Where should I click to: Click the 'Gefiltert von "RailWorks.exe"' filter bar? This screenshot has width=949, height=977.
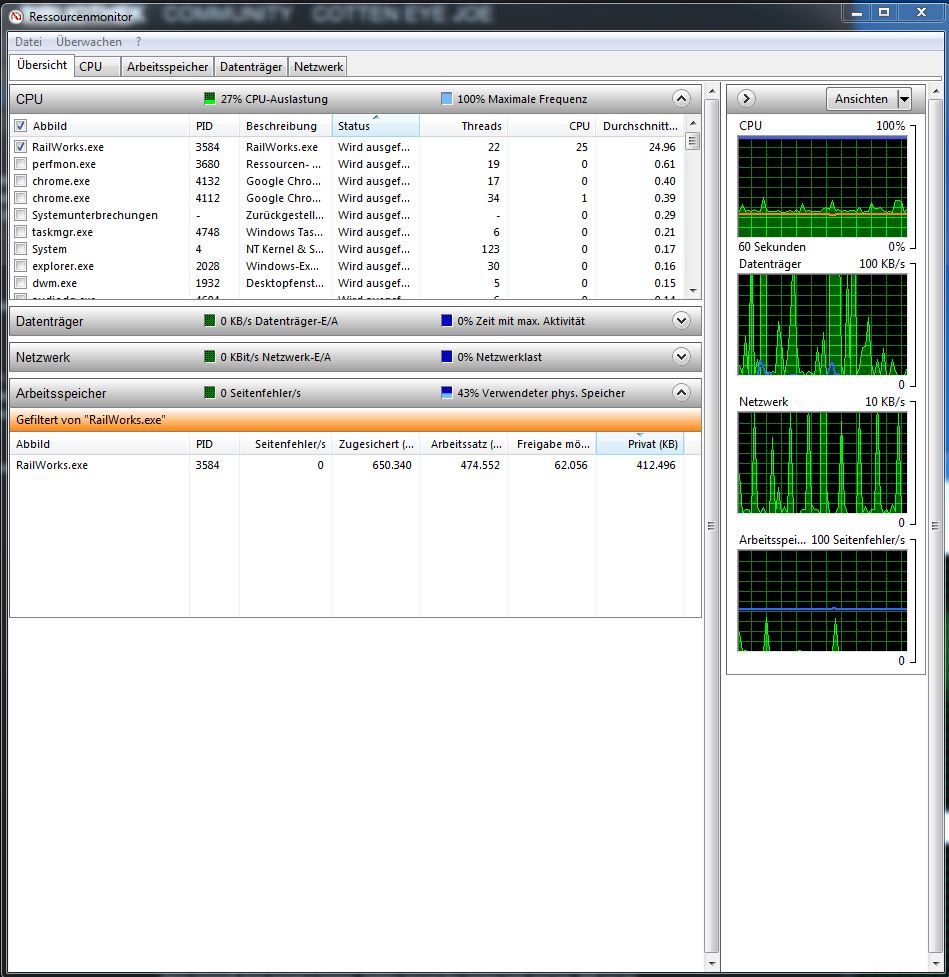click(x=355, y=420)
